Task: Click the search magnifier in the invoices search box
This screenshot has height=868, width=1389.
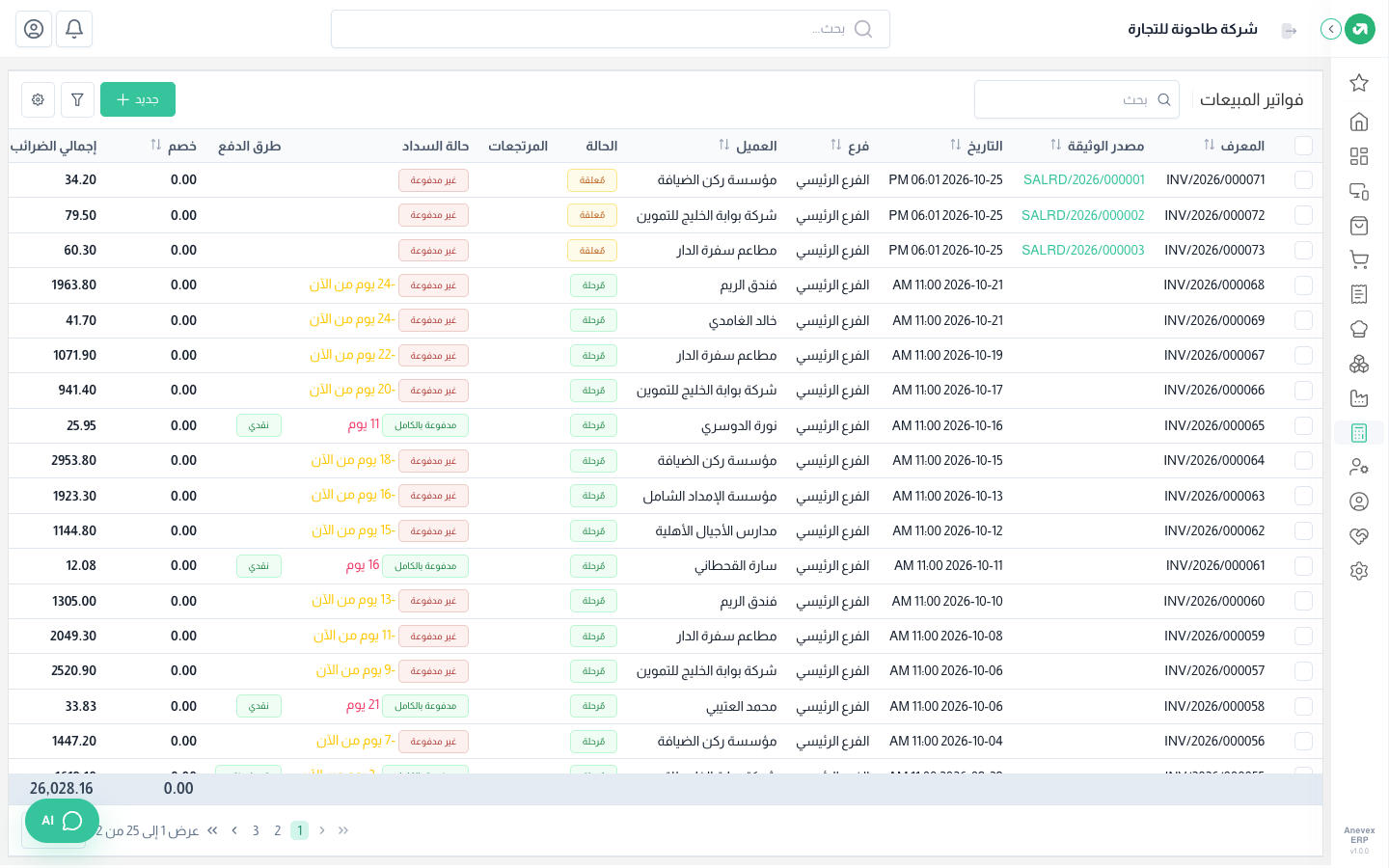Action: 1164,99
